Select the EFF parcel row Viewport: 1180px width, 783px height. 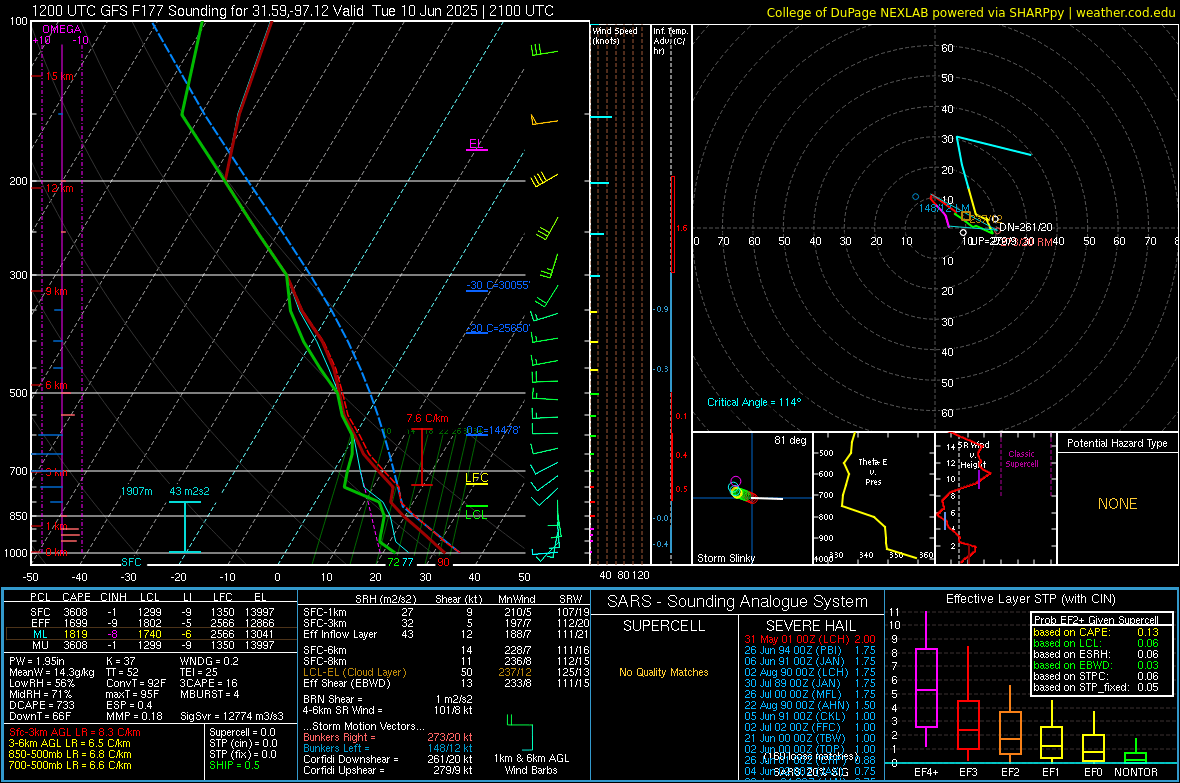pos(150,623)
